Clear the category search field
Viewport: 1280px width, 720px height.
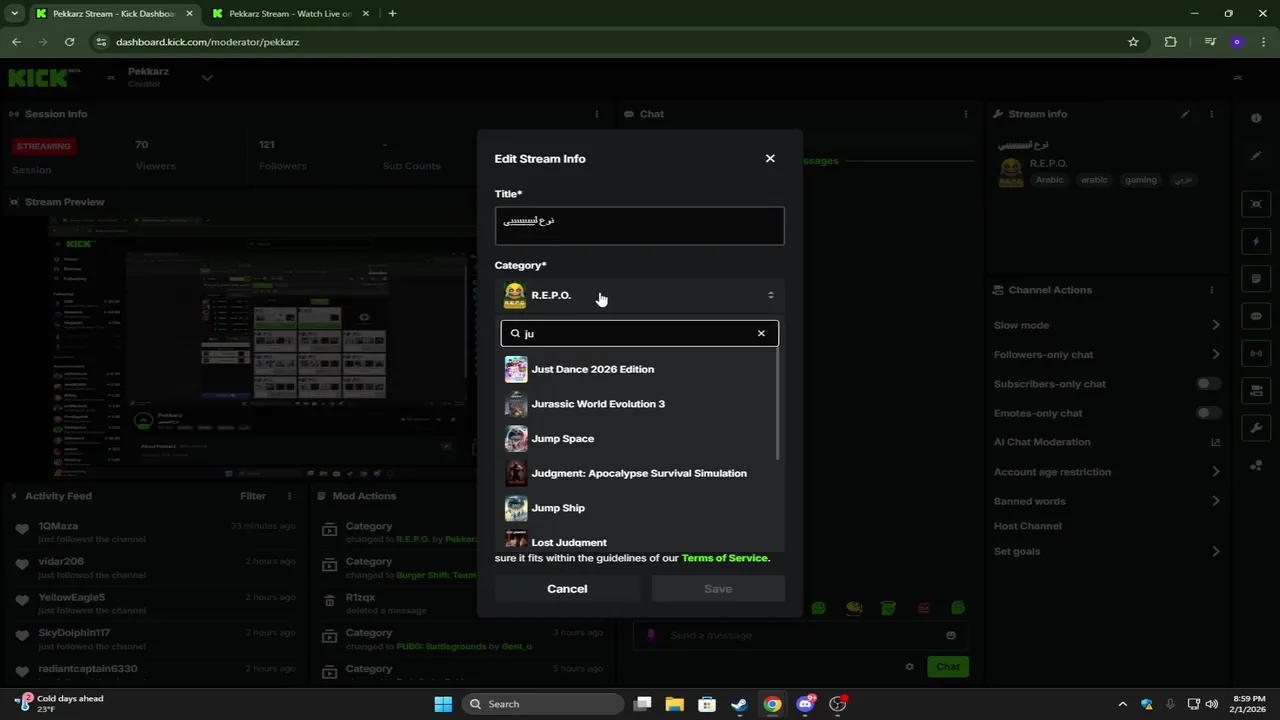[761, 333]
